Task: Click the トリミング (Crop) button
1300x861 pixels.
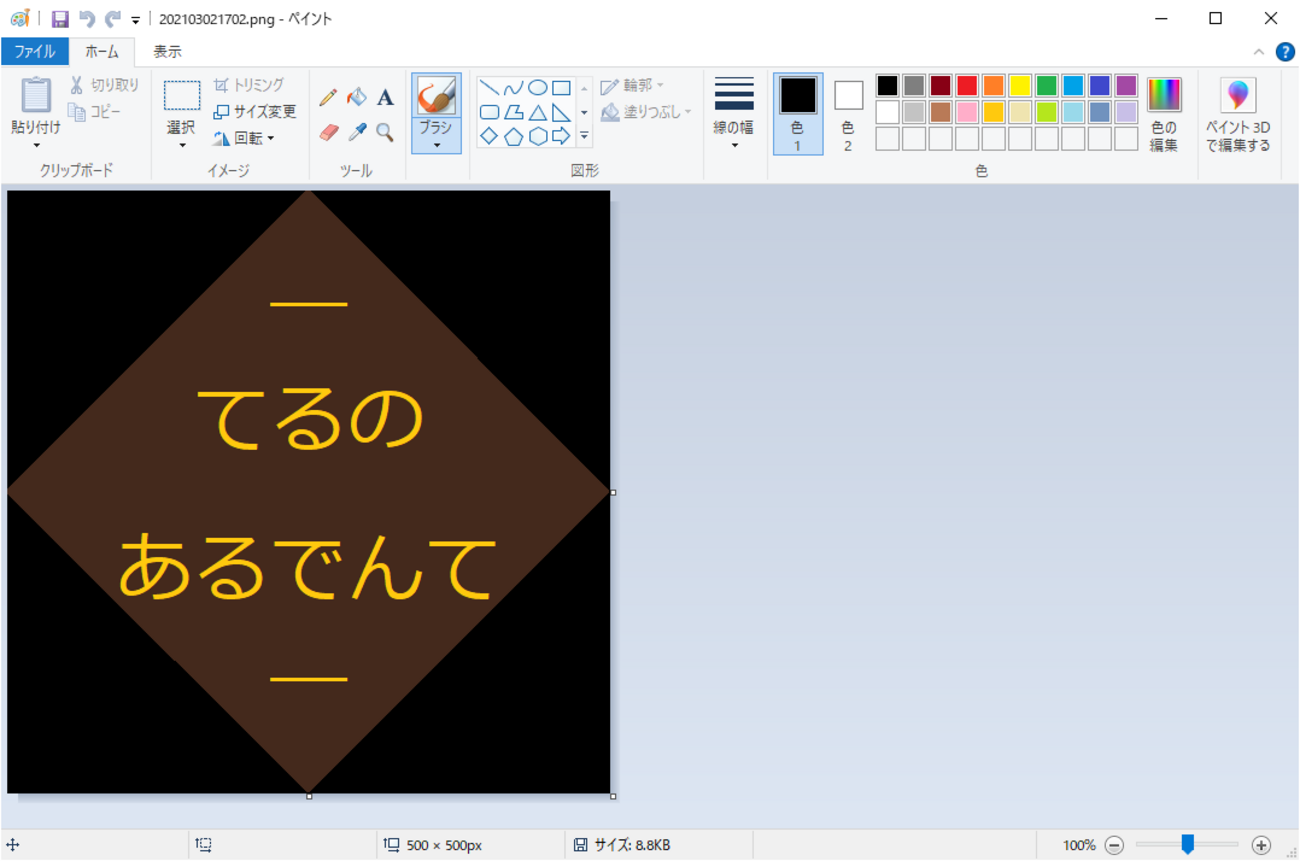Action: pos(249,85)
